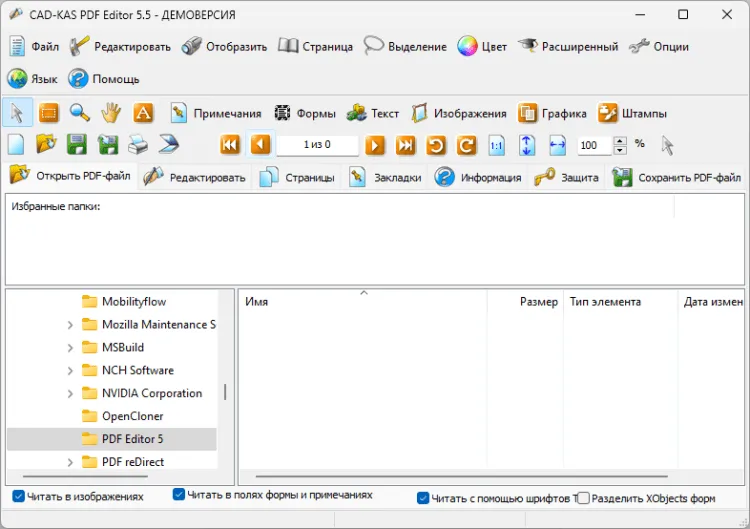Switch to the Страницы tab

click(x=297, y=177)
